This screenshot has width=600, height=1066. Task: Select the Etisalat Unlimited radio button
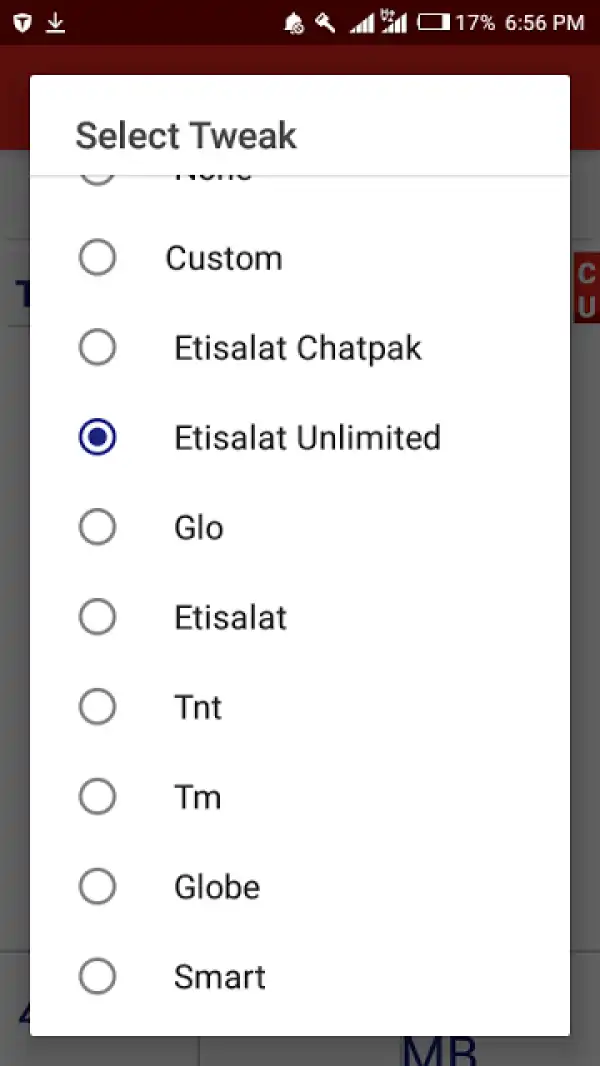(97, 437)
